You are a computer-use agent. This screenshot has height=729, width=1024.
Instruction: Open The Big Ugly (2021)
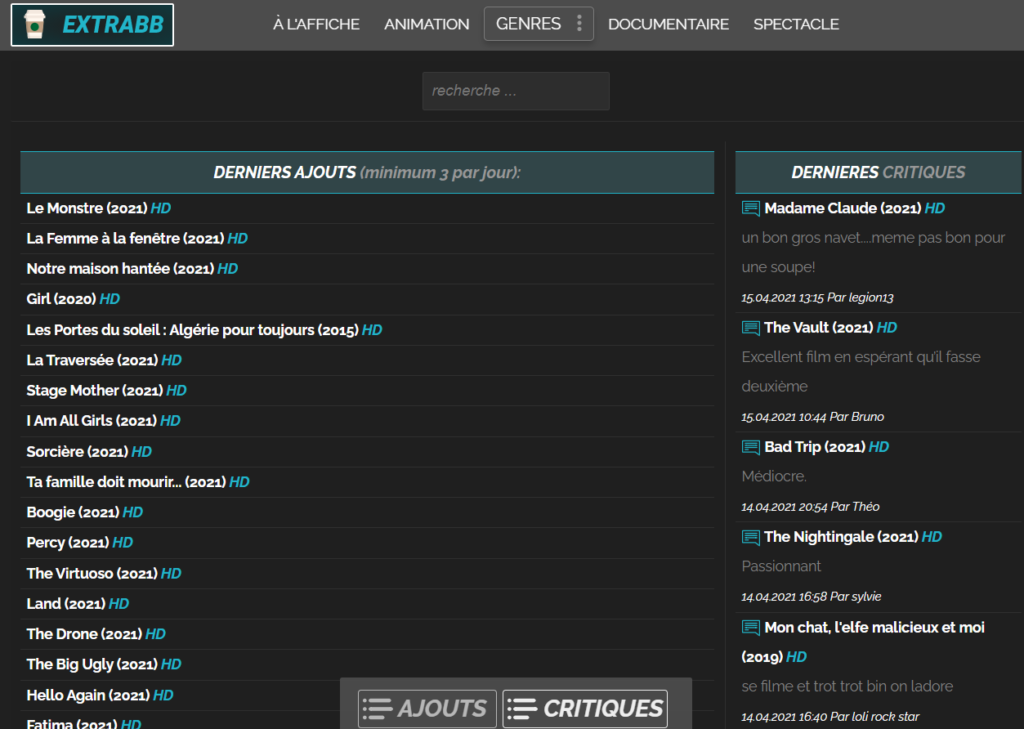(x=104, y=664)
